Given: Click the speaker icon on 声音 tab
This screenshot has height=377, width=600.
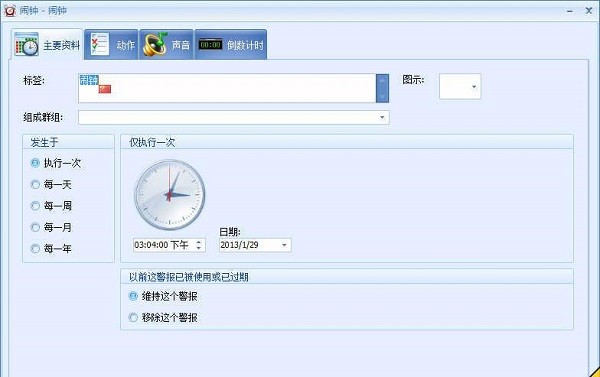Looking at the screenshot, I should (x=155, y=44).
